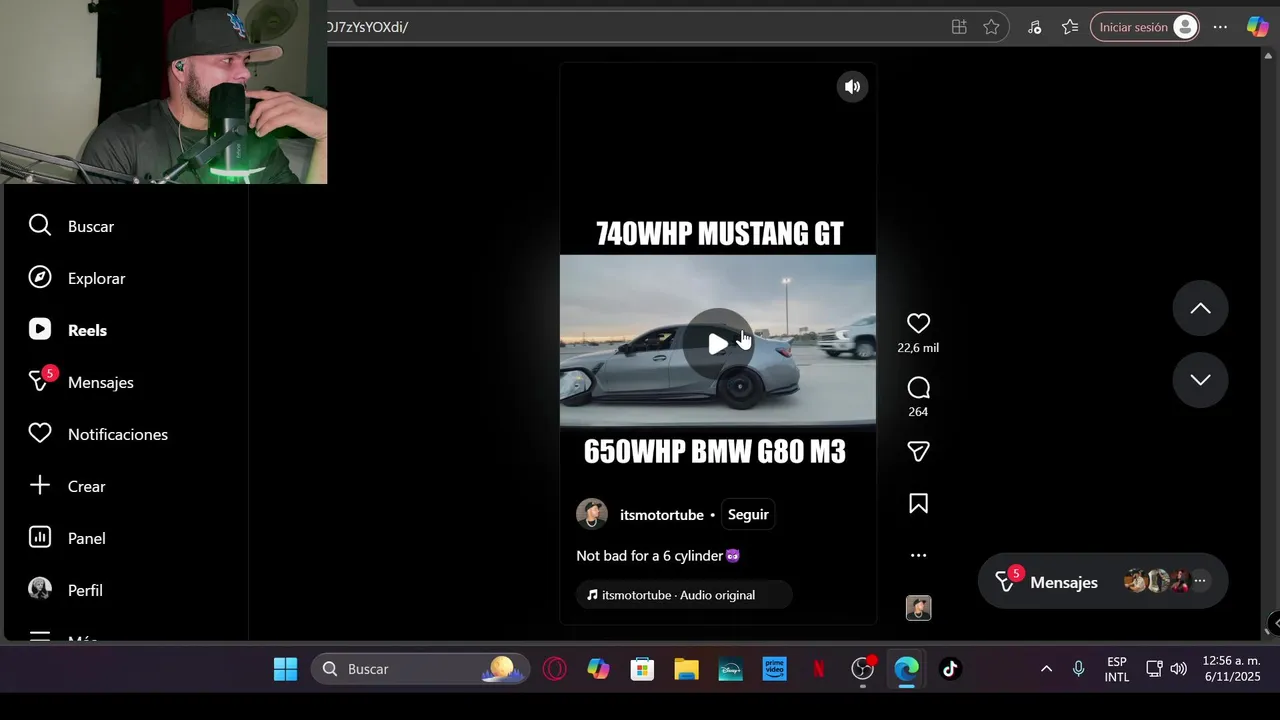Viewport: 1280px width, 720px height.
Task: Open Microsoft Store taskbar icon
Action: pyautogui.click(x=642, y=669)
